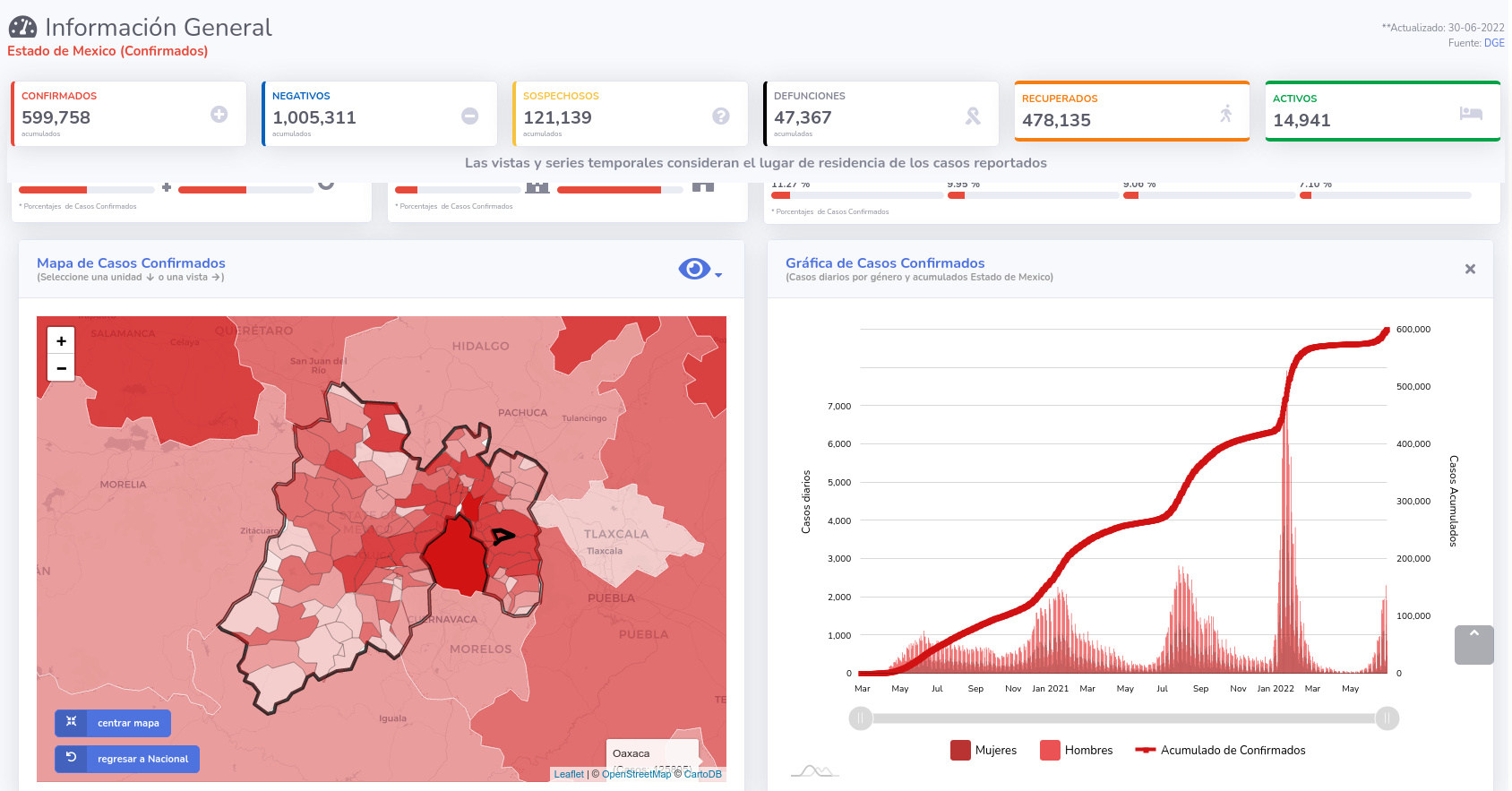Zoom in the map with plus button
This screenshot has height=791, width=1512.
pos(61,340)
